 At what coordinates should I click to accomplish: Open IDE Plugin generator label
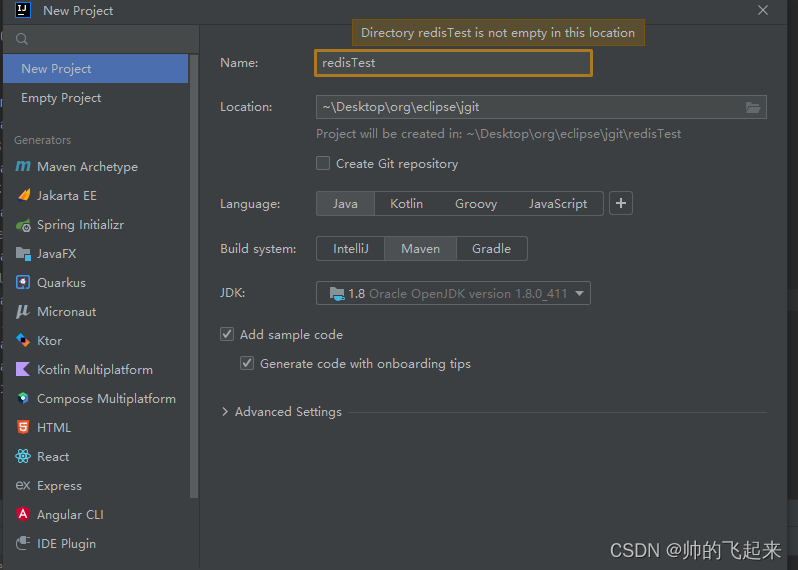pyautogui.click(x=66, y=544)
